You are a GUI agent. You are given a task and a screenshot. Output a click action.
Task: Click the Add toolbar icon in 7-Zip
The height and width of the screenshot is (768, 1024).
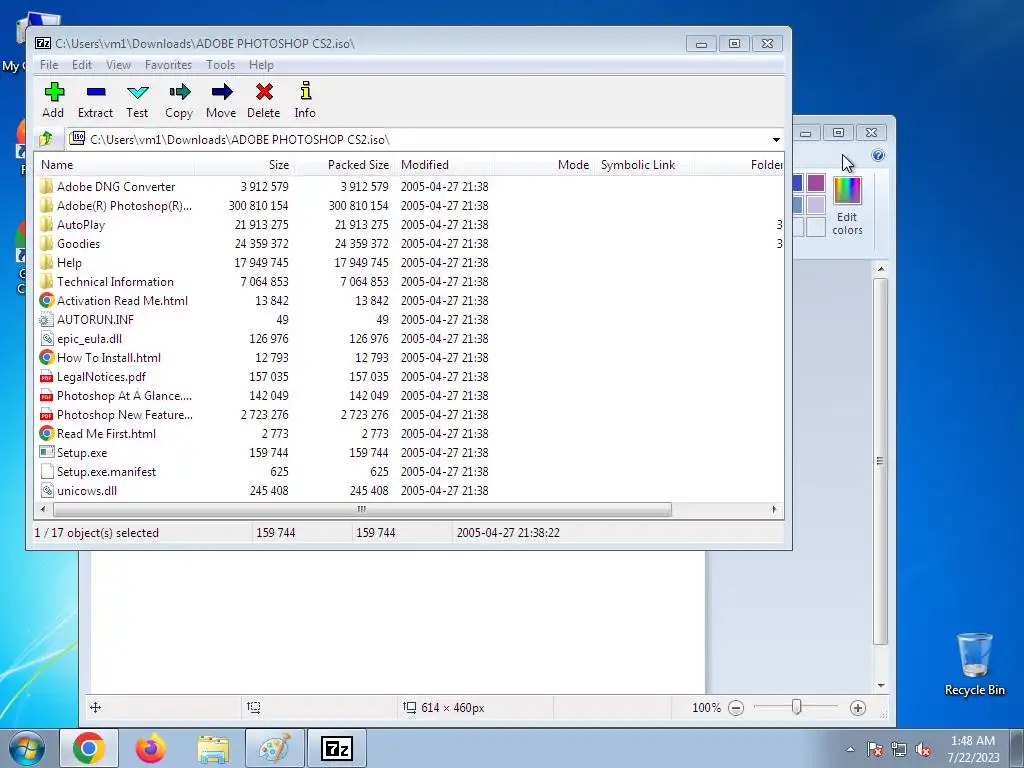click(x=54, y=100)
